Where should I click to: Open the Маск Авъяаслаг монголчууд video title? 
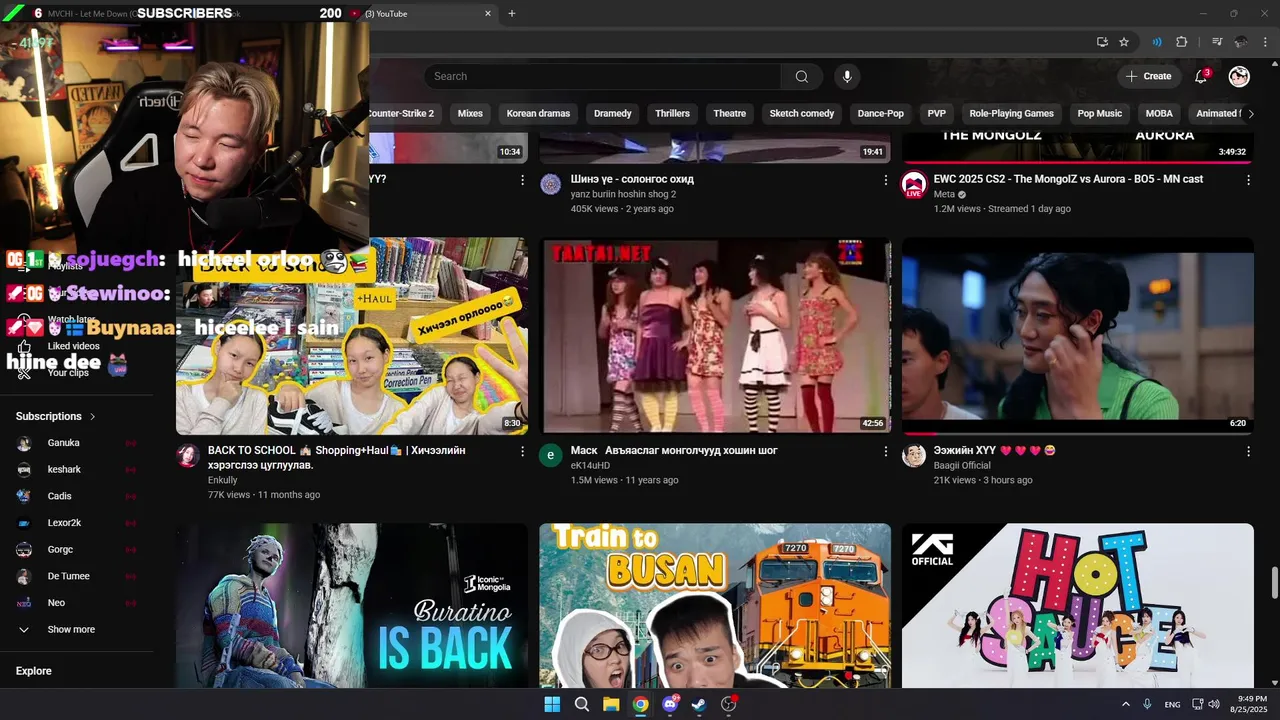tap(674, 451)
